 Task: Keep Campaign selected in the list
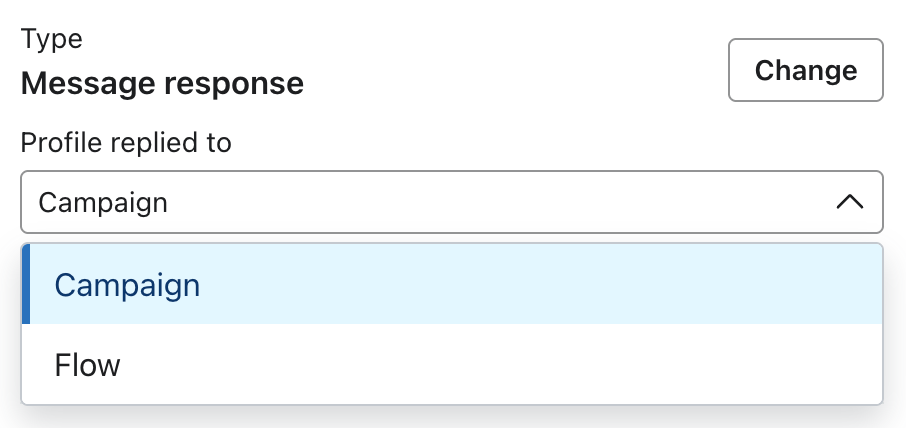click(x=128, y=285)
